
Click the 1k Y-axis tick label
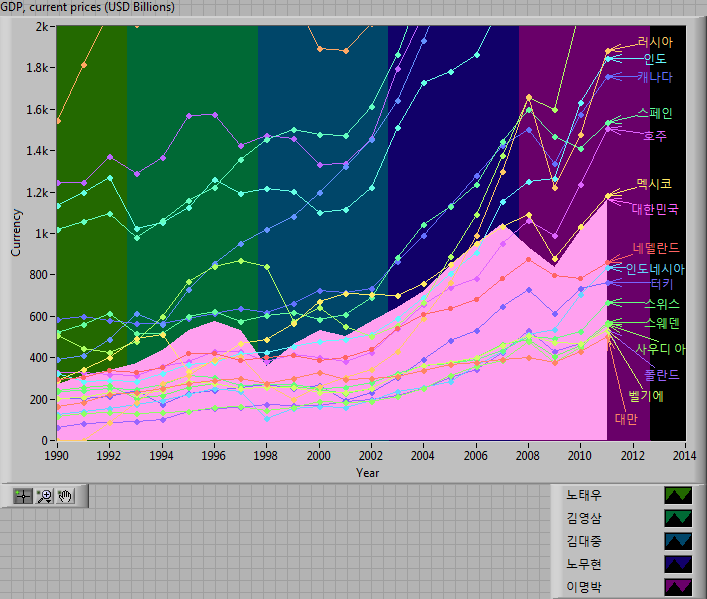(41, 234)
